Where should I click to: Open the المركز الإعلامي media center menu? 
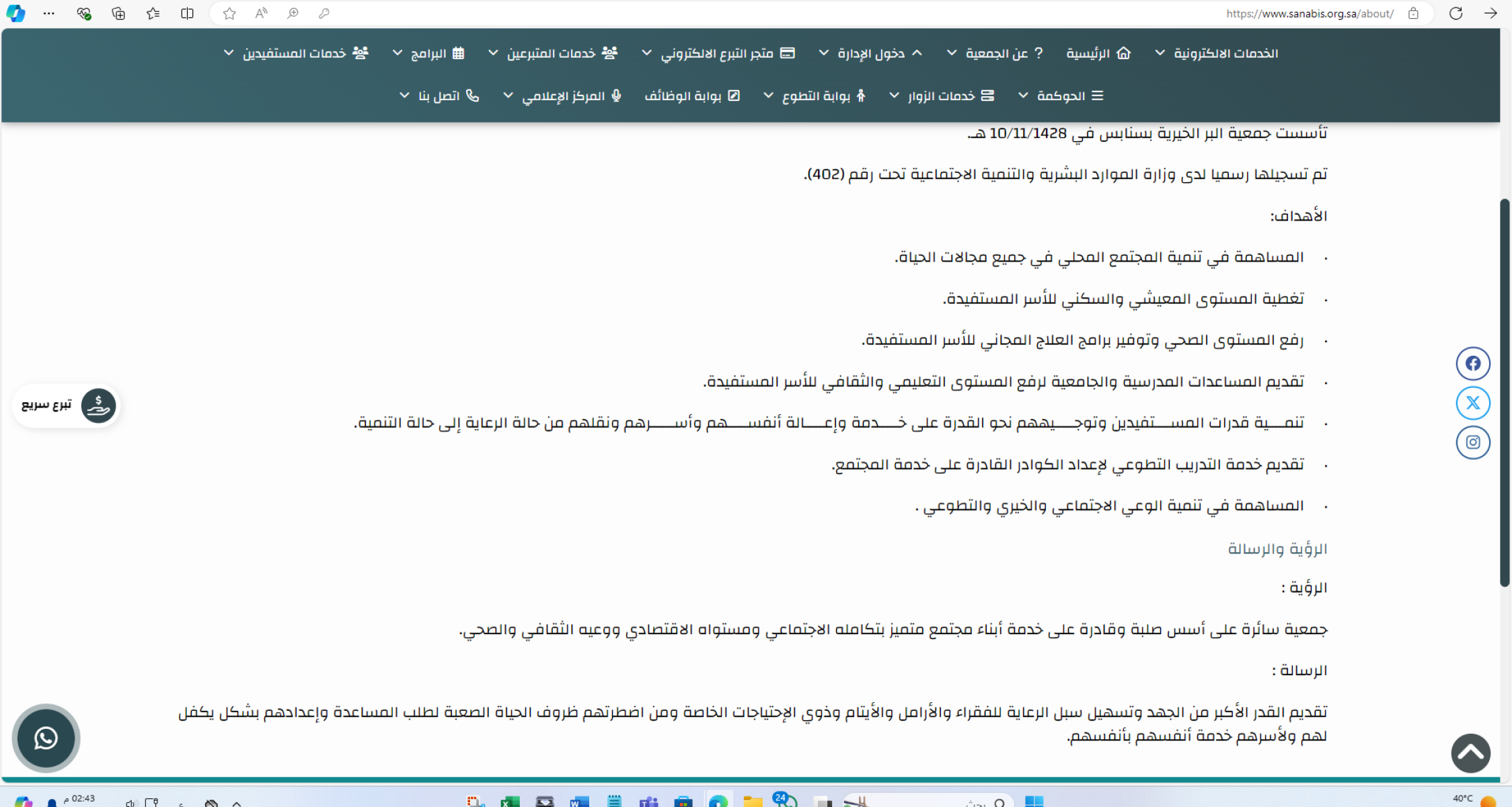[x=562, y=95]
